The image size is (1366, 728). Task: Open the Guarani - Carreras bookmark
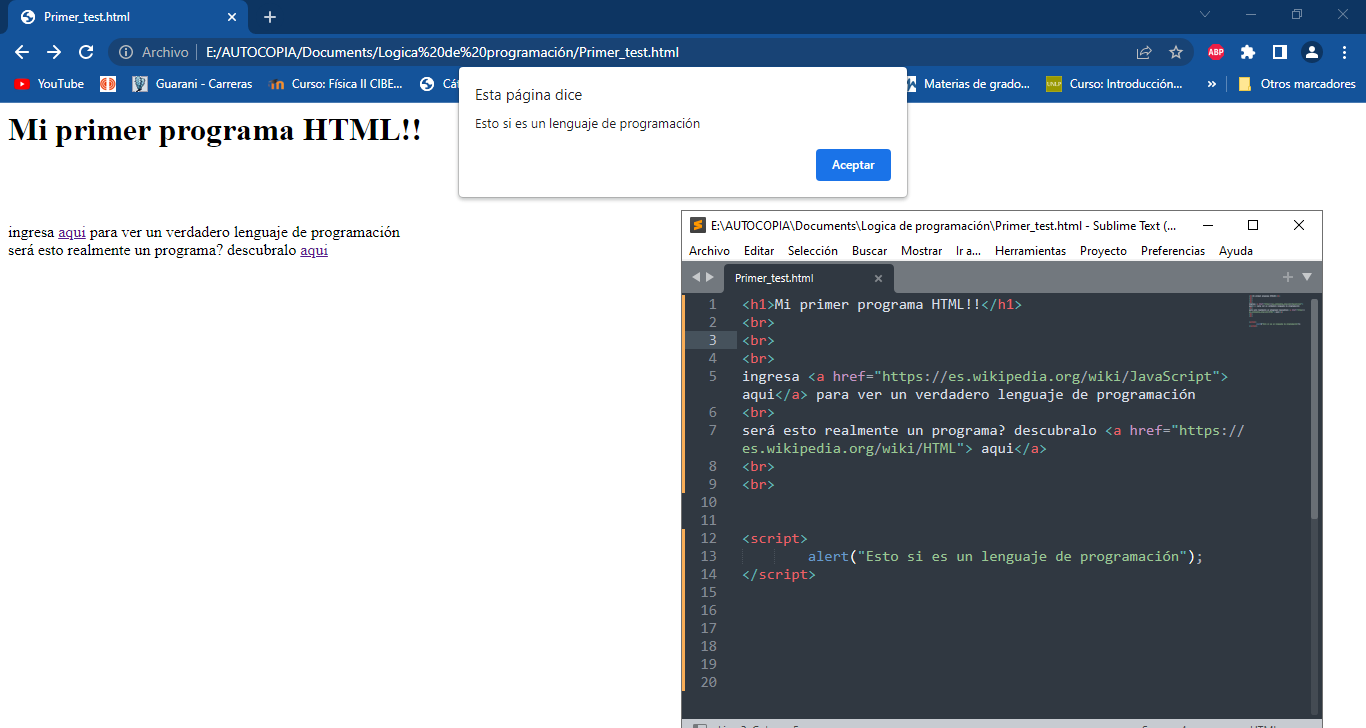pyautogui.click(x=193, y=84)
